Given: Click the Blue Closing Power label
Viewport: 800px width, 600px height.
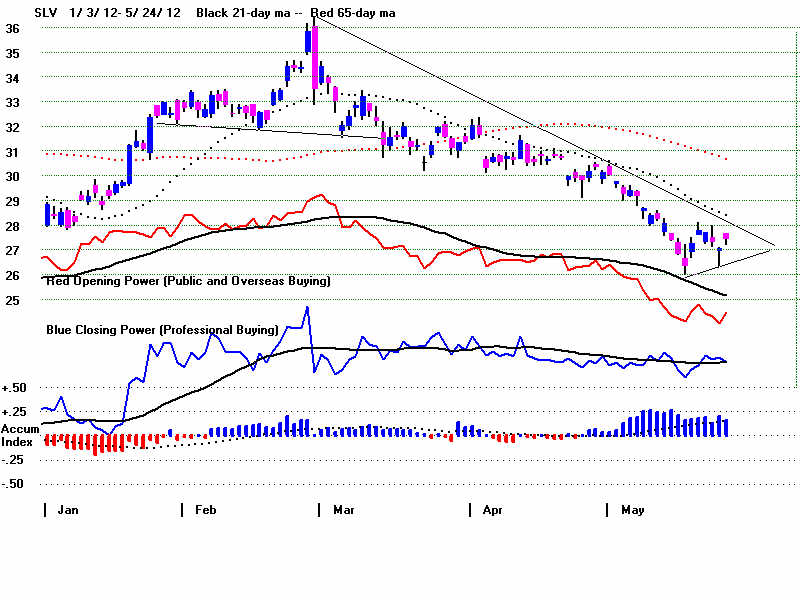Looking at the screenshot, I should [162, 329].
